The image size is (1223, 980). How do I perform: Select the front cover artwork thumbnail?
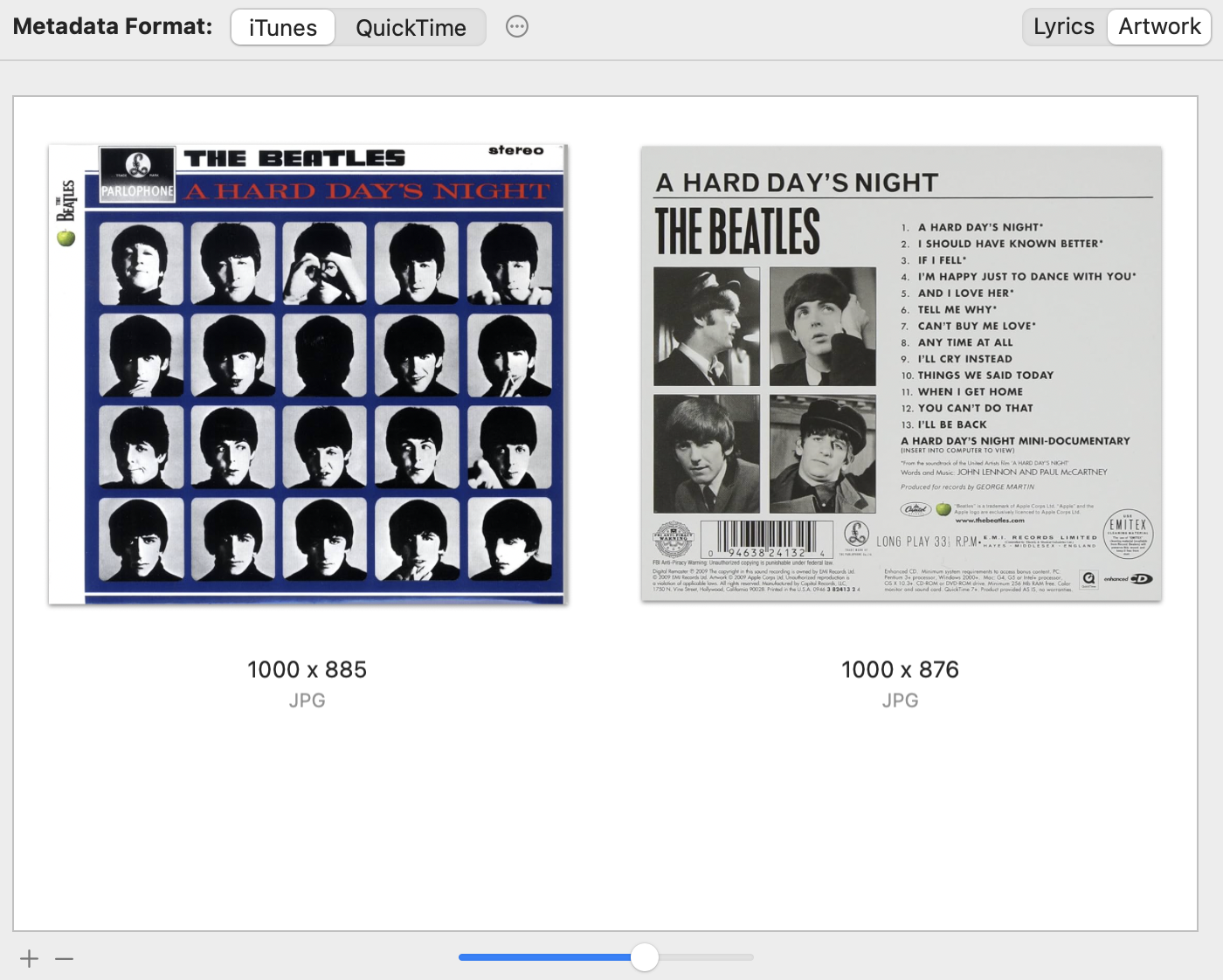[x=307, y=374]
